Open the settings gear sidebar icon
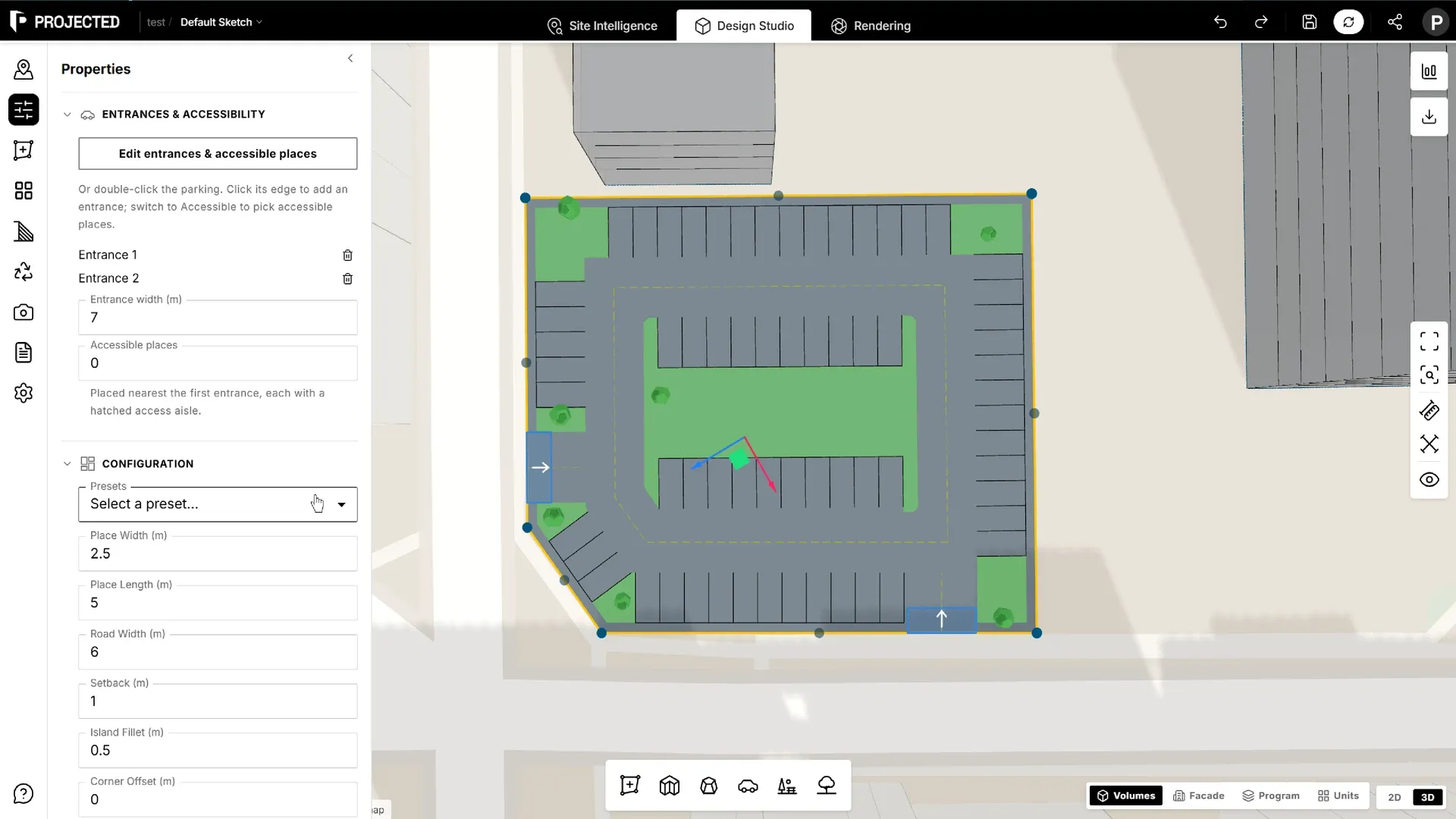This screenshot has width=1456, height=819. tap(24, 393)
